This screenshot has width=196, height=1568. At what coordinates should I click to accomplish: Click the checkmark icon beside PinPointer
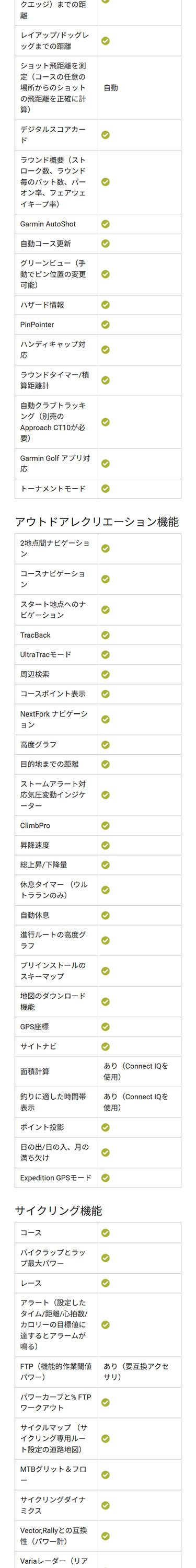105,325
